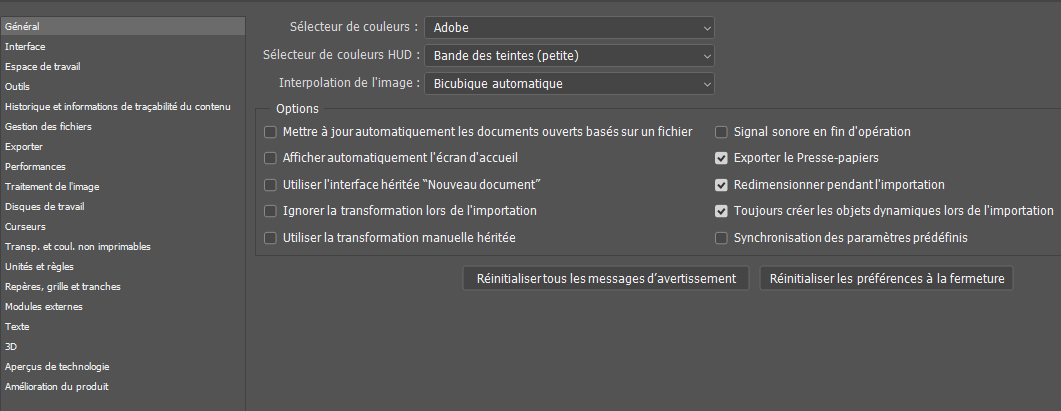Go to Gestion des fichiers settings
The height and width of the screenshot is (411, 1061).
49,126
